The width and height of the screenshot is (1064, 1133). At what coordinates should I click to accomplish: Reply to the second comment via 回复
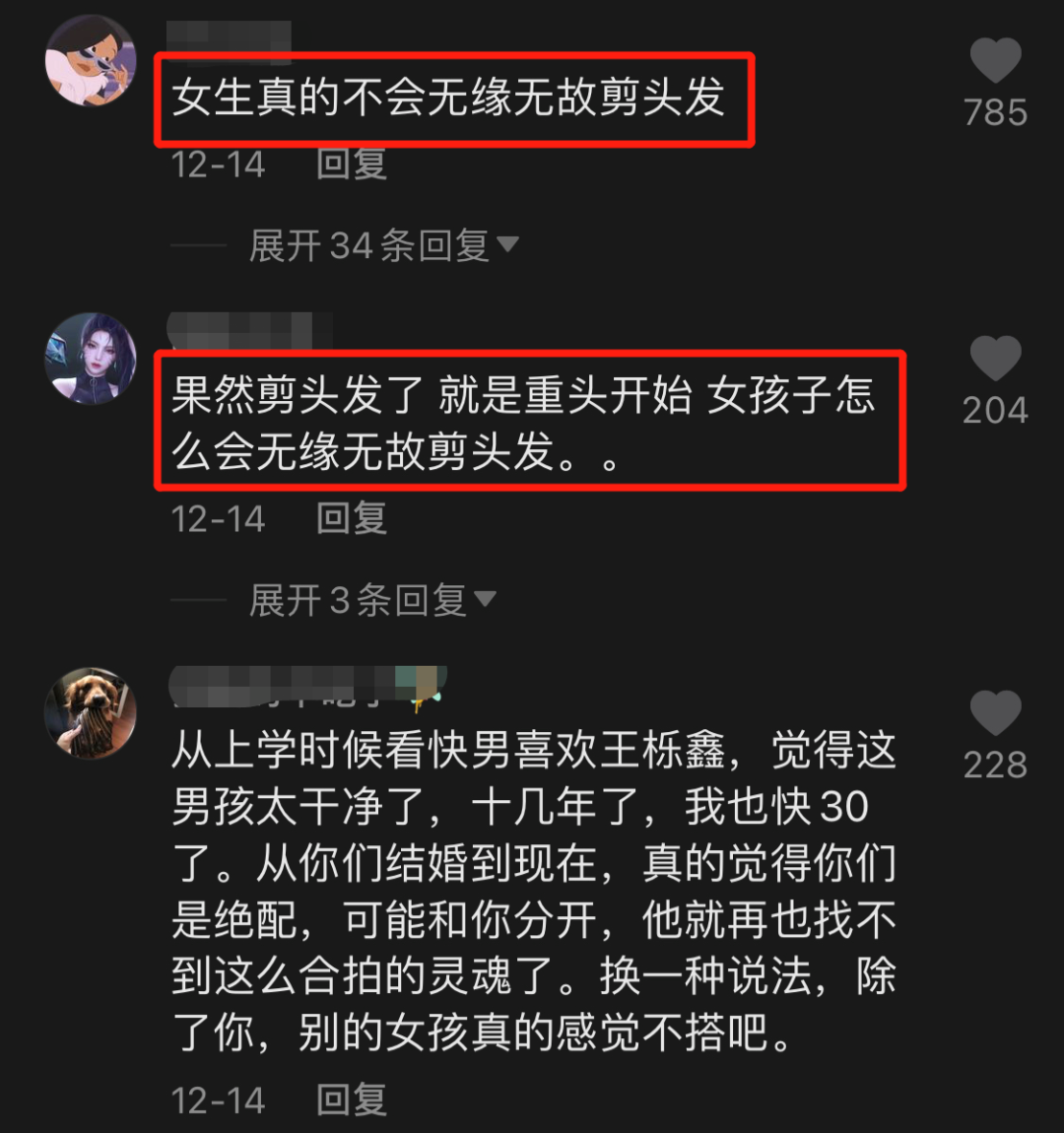[x=352, y=519]
